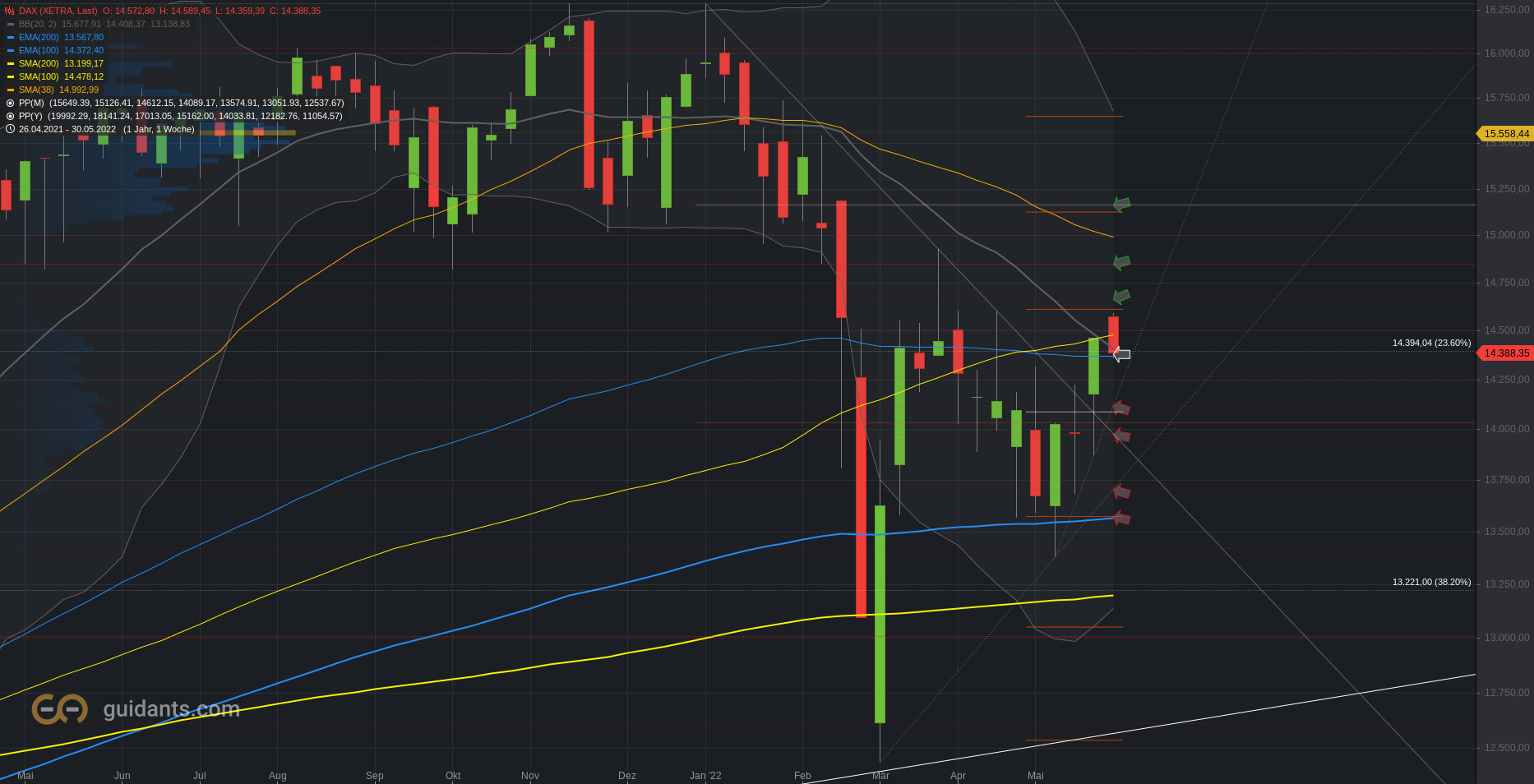Screen dimensions: 1534x784
Task: Select the EMA(100) legend label
Action: pos(39,50)
